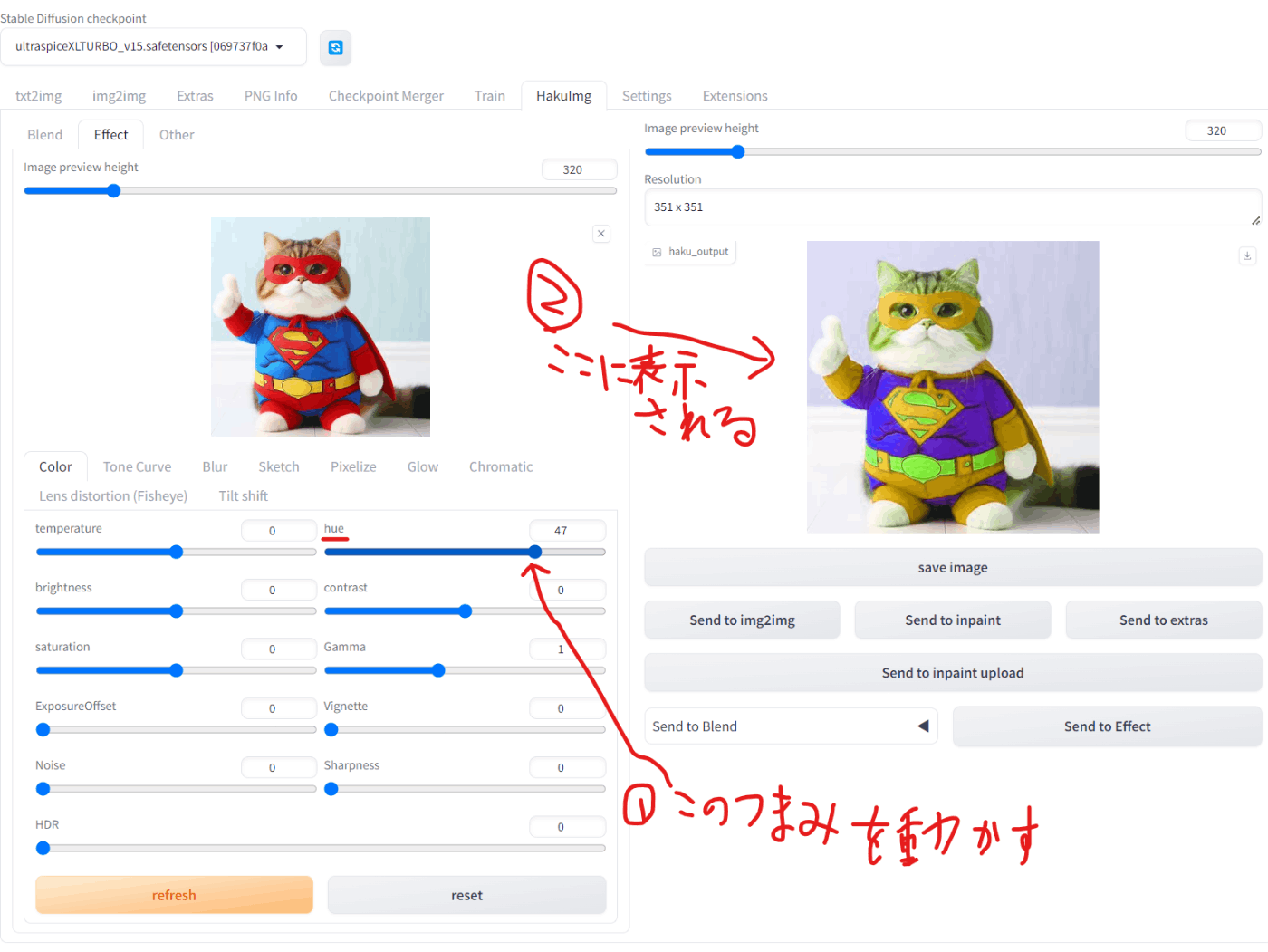Open Stable Diffusion checkpoint dropdown
This screenshot has height=952, width=1268.
tap(153, 47)
